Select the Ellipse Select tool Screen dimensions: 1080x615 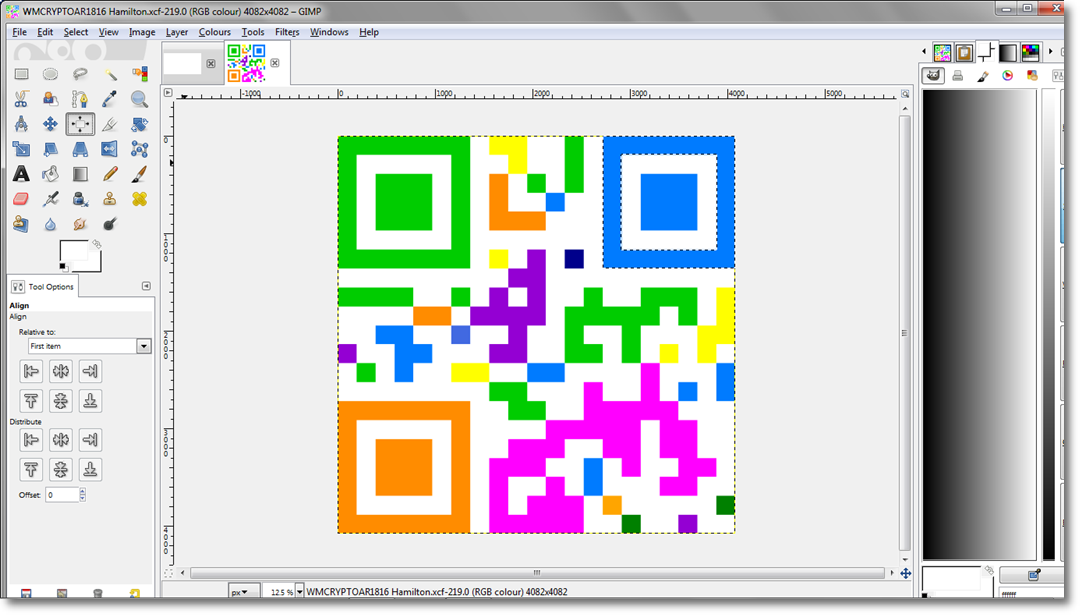[50, 74]
